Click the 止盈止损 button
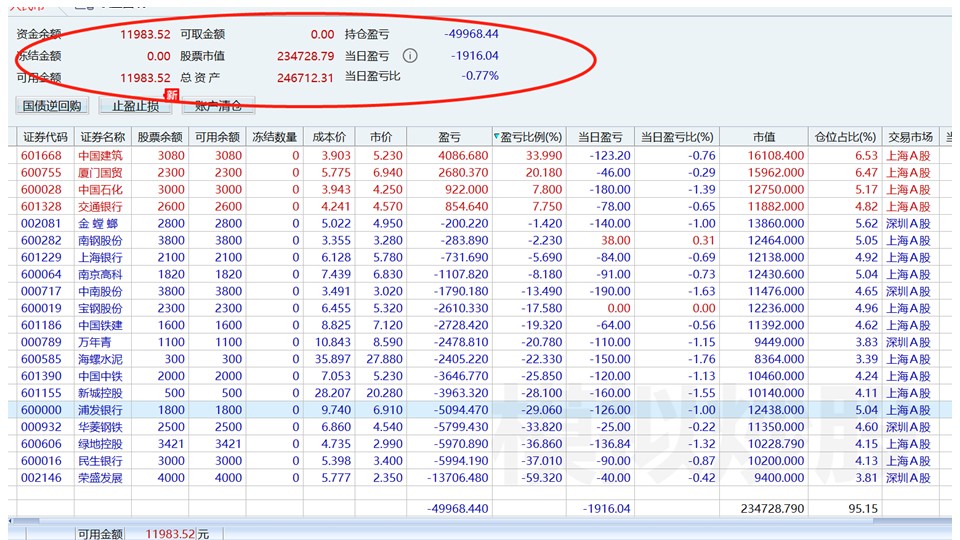Image resolution: width=960 pixels, height=540 pixels. tap(135, 106)
